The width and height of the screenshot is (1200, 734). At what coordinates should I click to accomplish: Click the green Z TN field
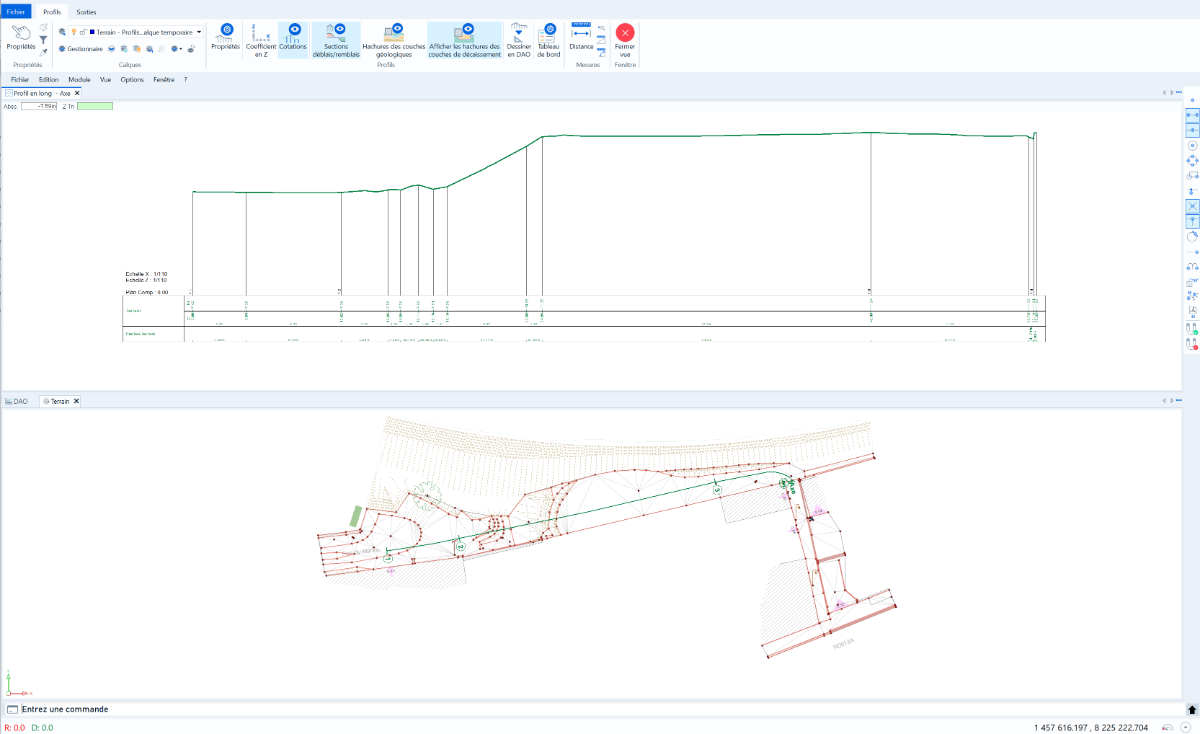click(95, 105)
